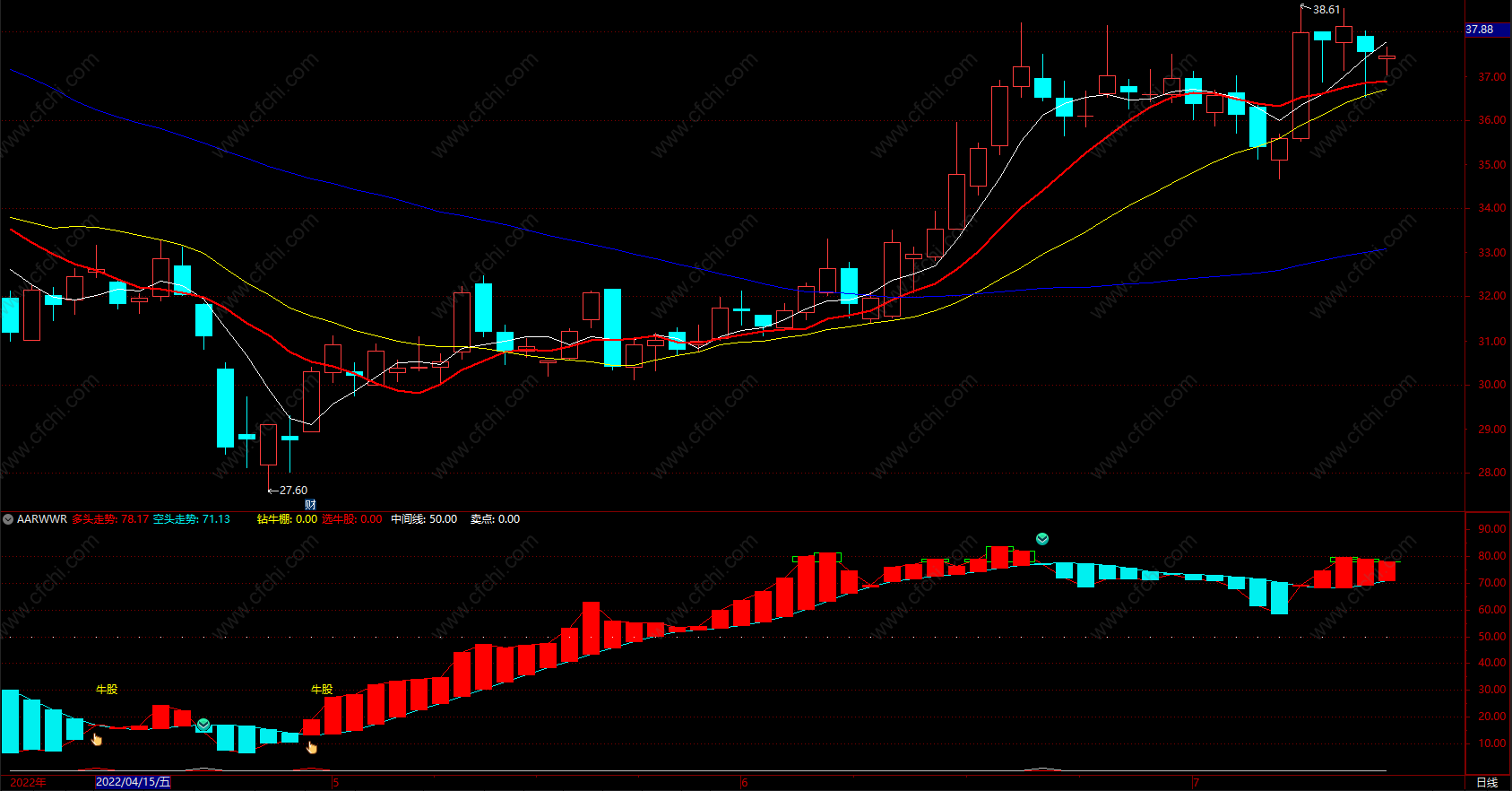Click the hand pointer icon under second 牛股 label
The height and width of the screenshot is (791, 1512).
[x=312, y=747]
